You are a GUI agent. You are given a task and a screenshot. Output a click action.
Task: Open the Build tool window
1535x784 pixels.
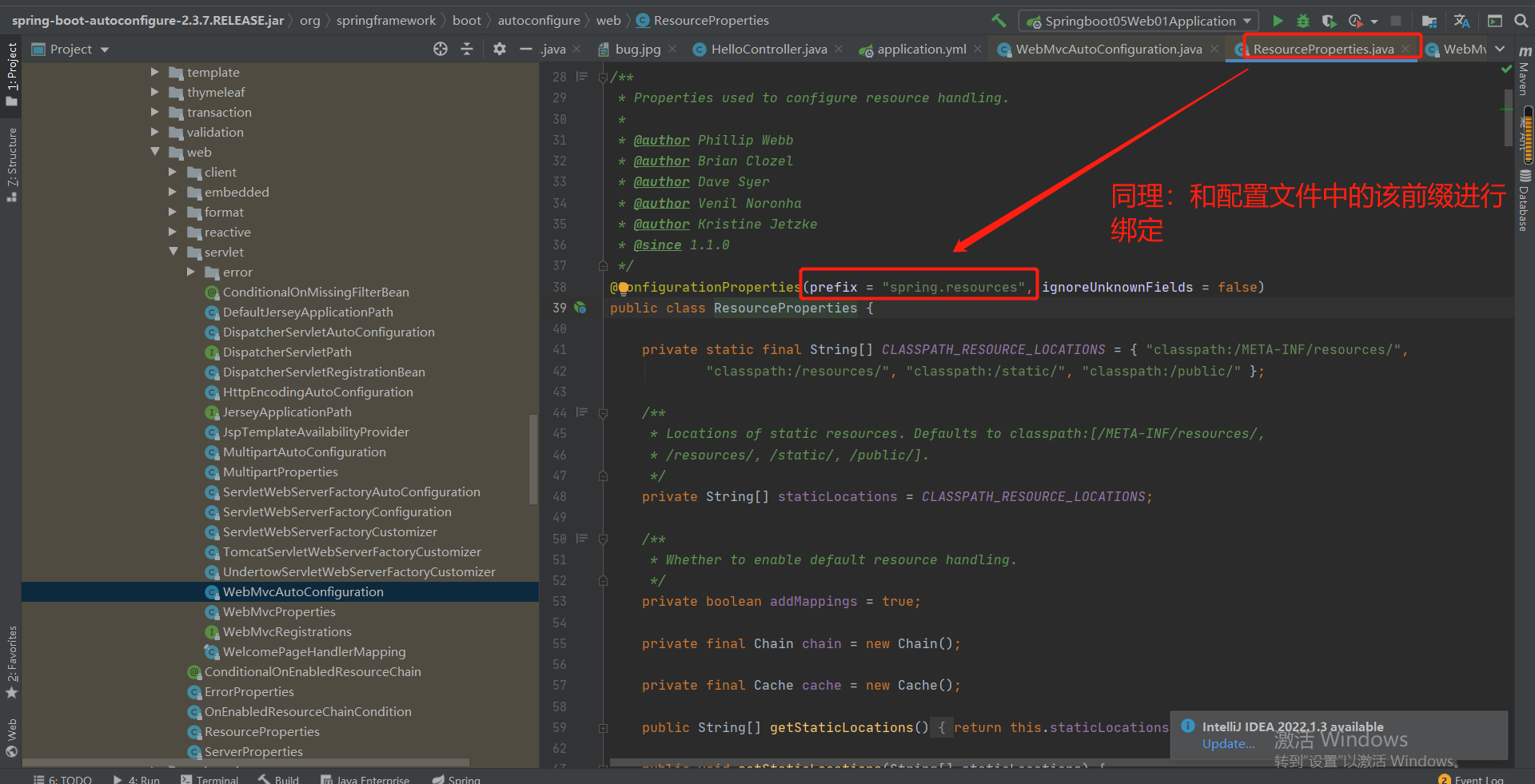coord(278,778)
